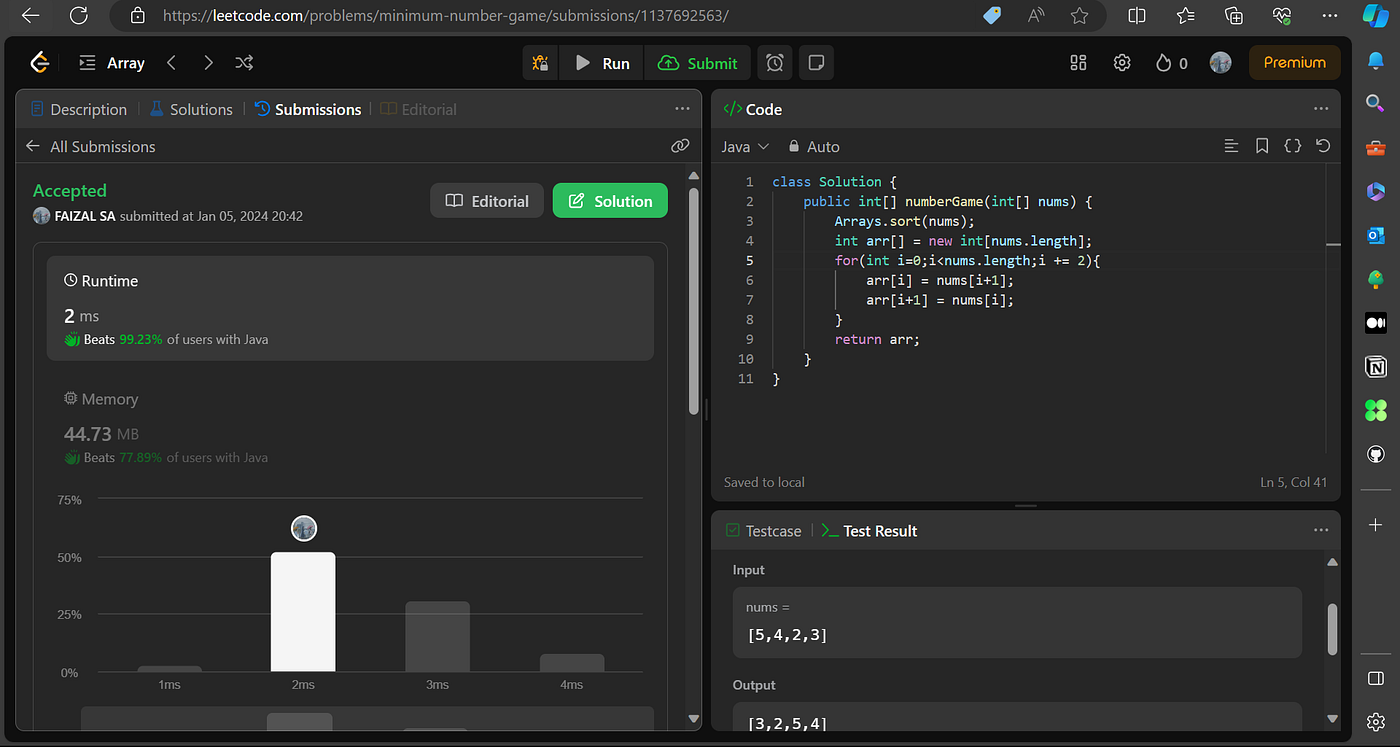
Task: Open LeetCode settings gear icon
Action: tap(1122, 63)
